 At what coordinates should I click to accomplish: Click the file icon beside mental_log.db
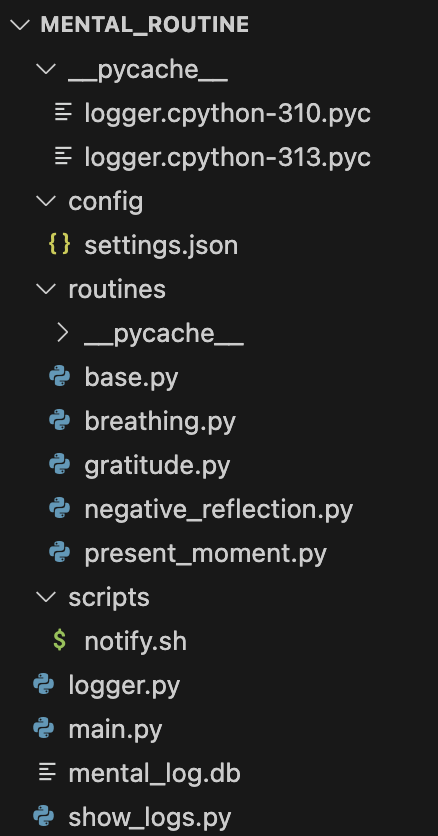coord(47,772)
